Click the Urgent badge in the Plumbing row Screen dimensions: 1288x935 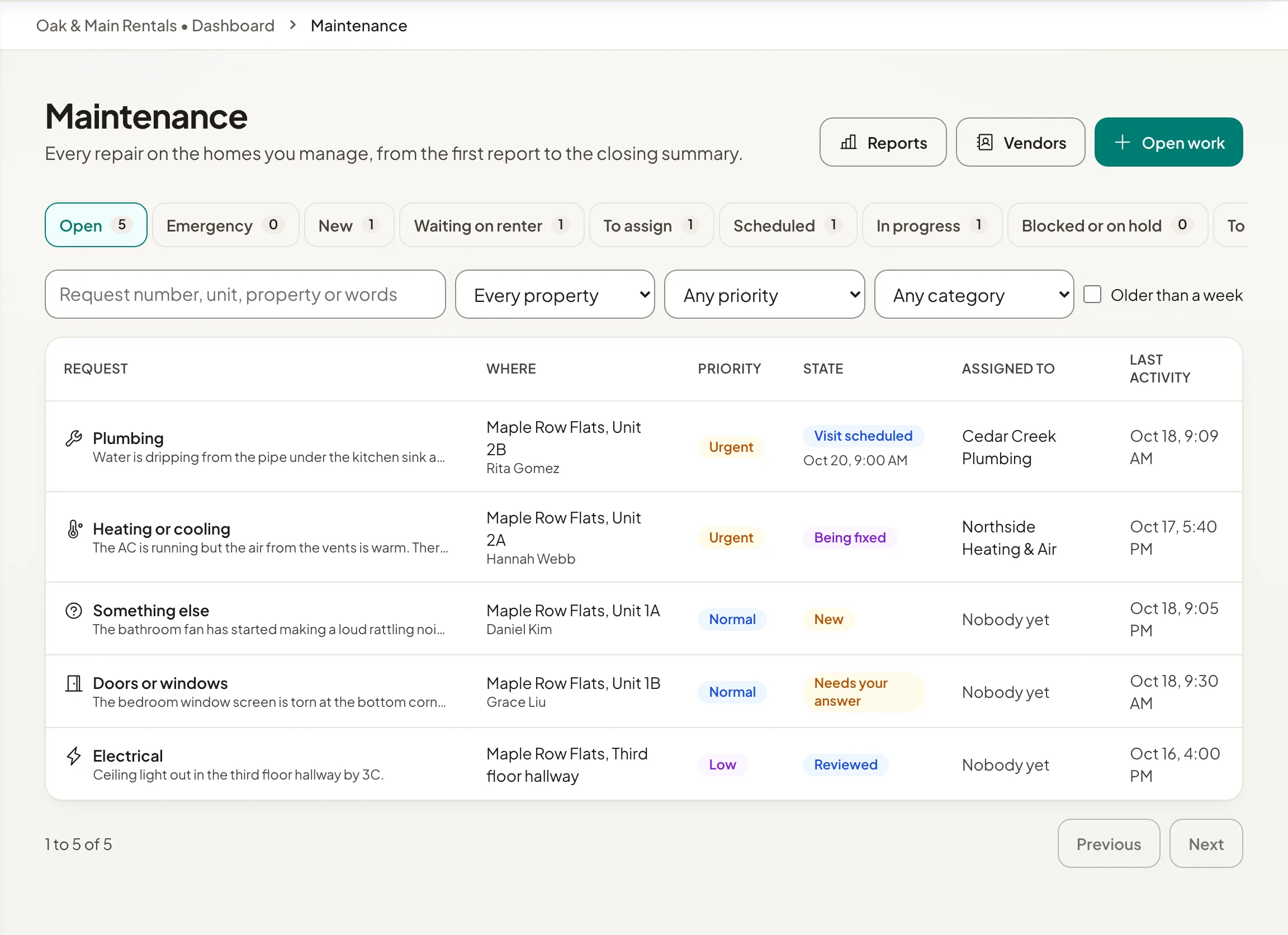coord(731,447)
